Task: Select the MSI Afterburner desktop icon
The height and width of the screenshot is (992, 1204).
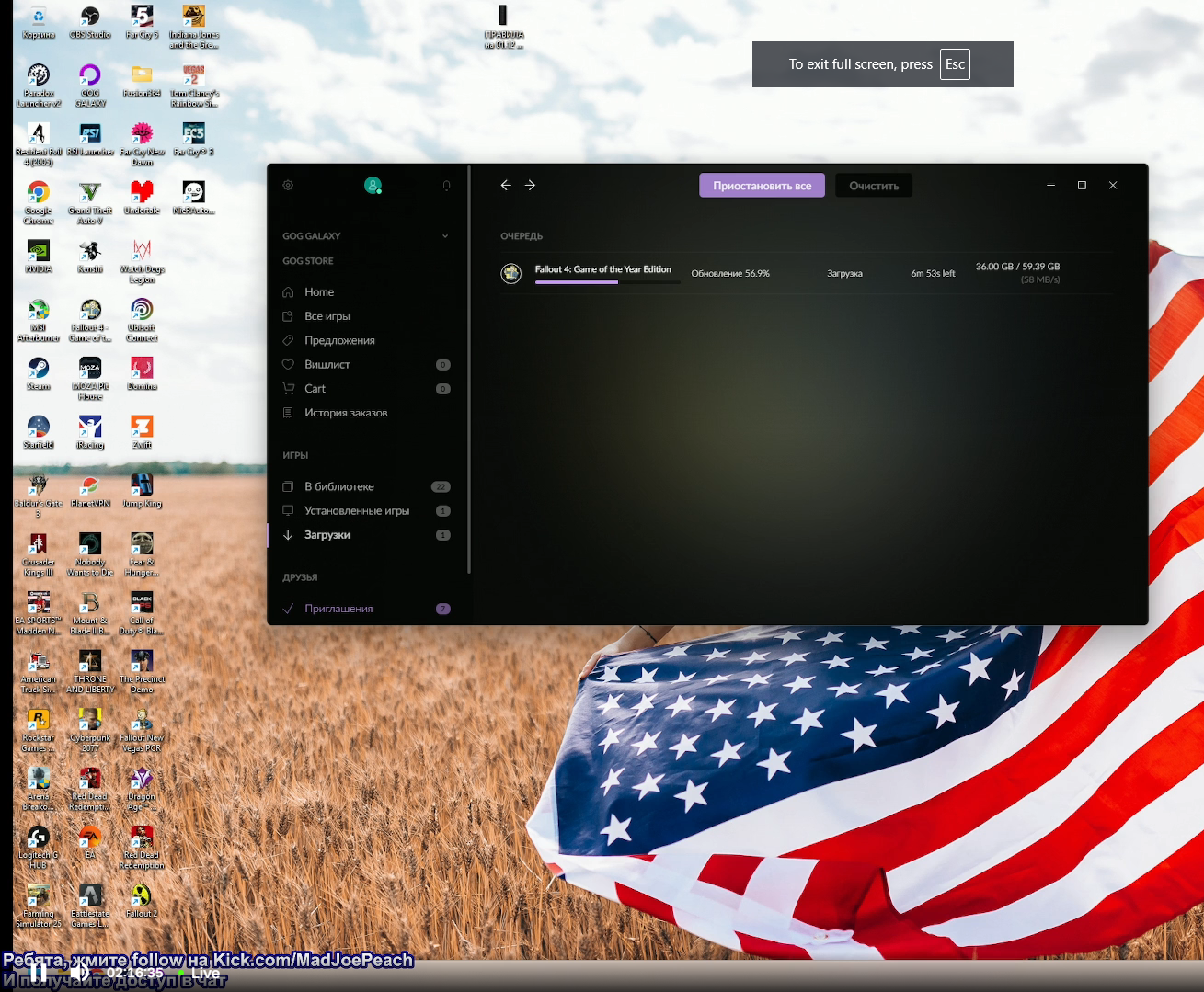Action: tap(39, 319)
